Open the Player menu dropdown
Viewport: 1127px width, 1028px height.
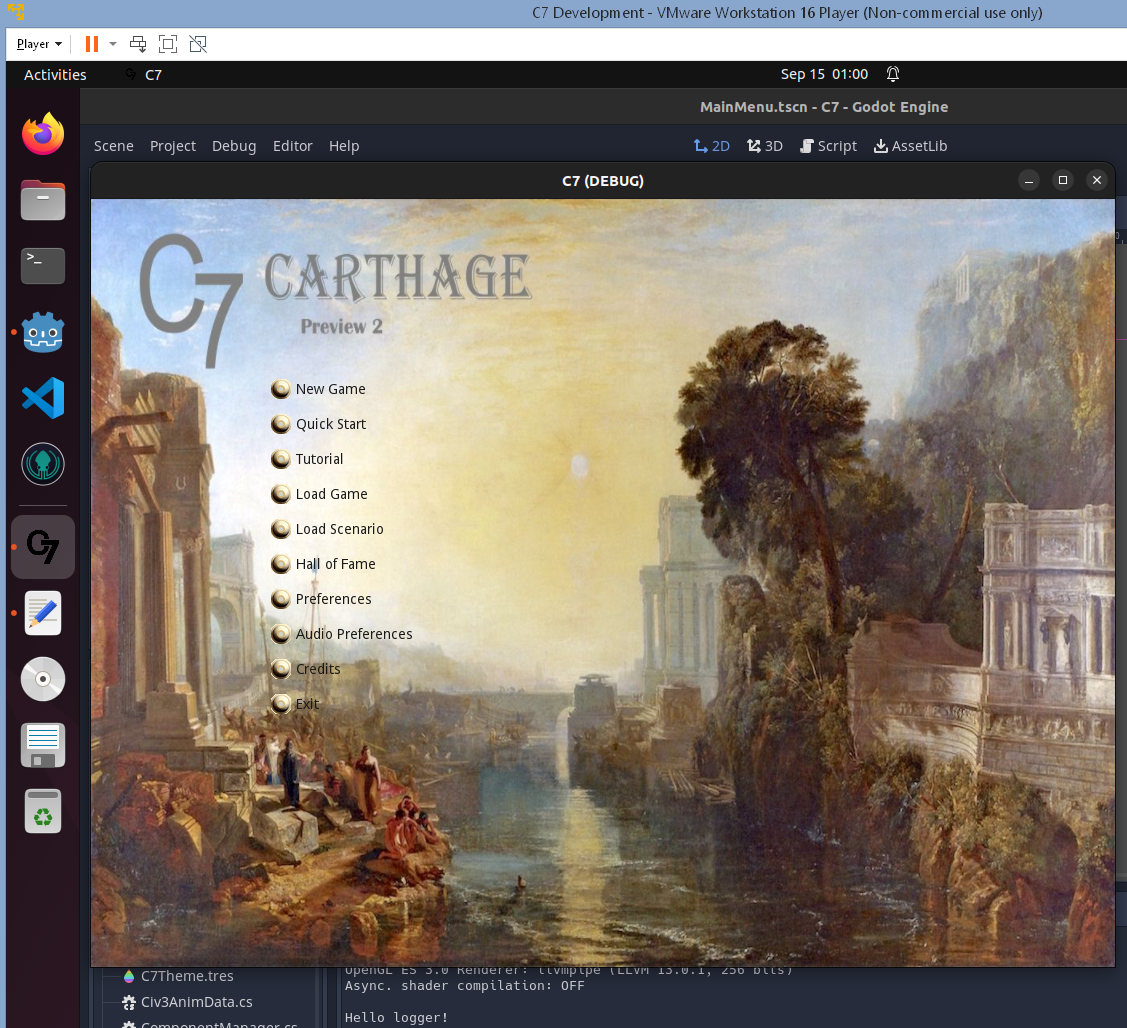pos(37,44)
